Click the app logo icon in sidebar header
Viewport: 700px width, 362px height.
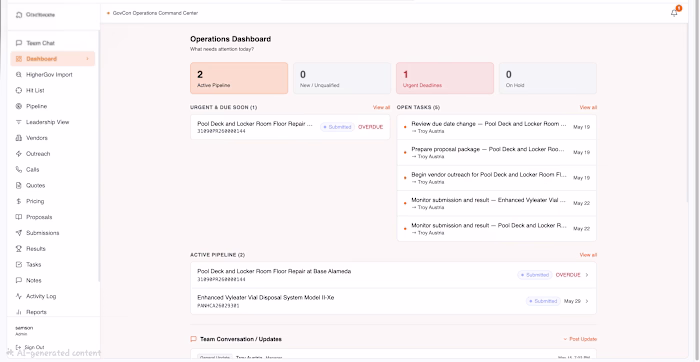(x=19, y=15)
